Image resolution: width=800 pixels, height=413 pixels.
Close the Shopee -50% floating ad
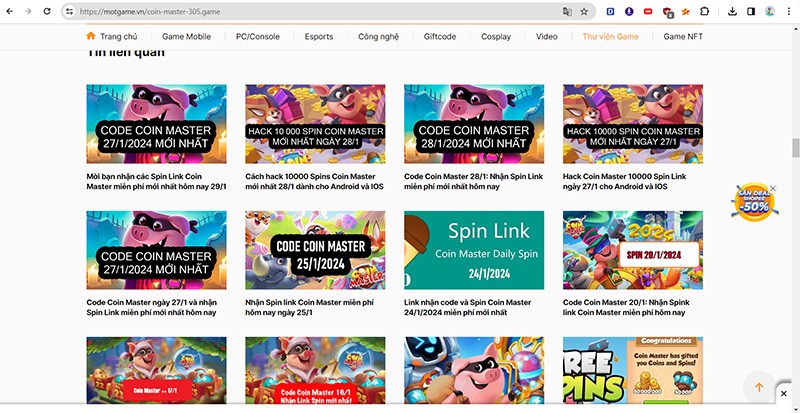[x=773, y=188]
